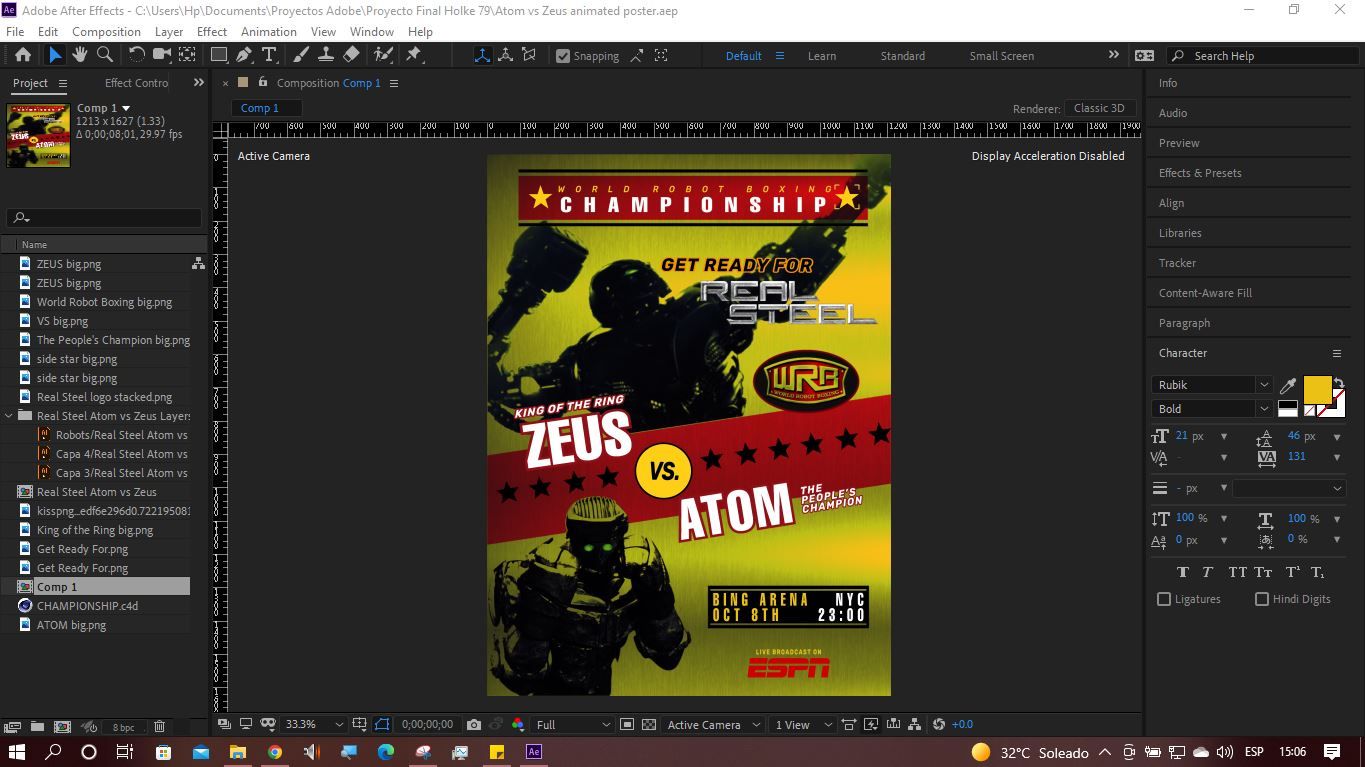Open the Effect menu
Image resolution: width=1365 pixels, height=767 pixels.
tap(212, 32)
